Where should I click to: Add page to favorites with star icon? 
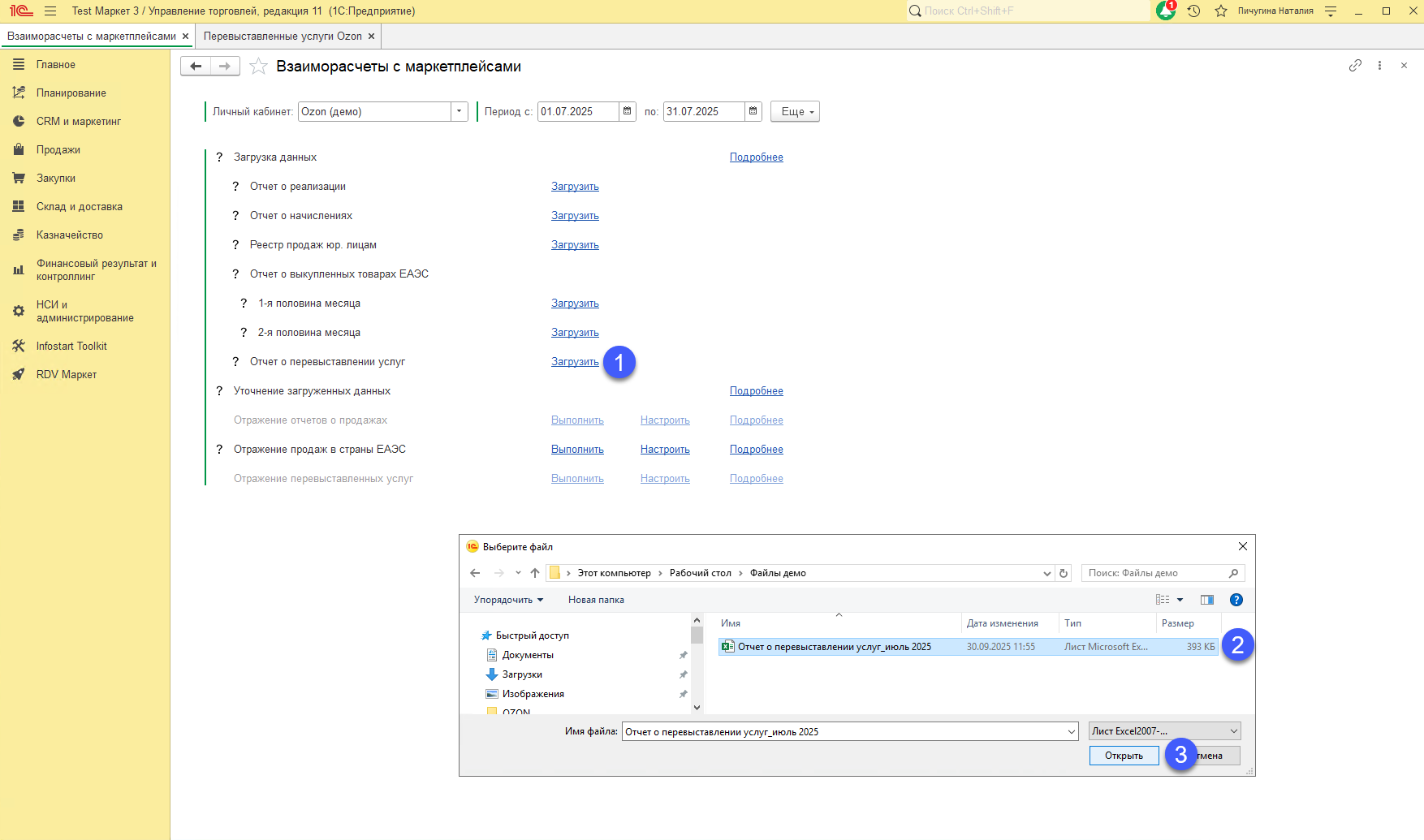pyautogui.click(x=258, y=67)
